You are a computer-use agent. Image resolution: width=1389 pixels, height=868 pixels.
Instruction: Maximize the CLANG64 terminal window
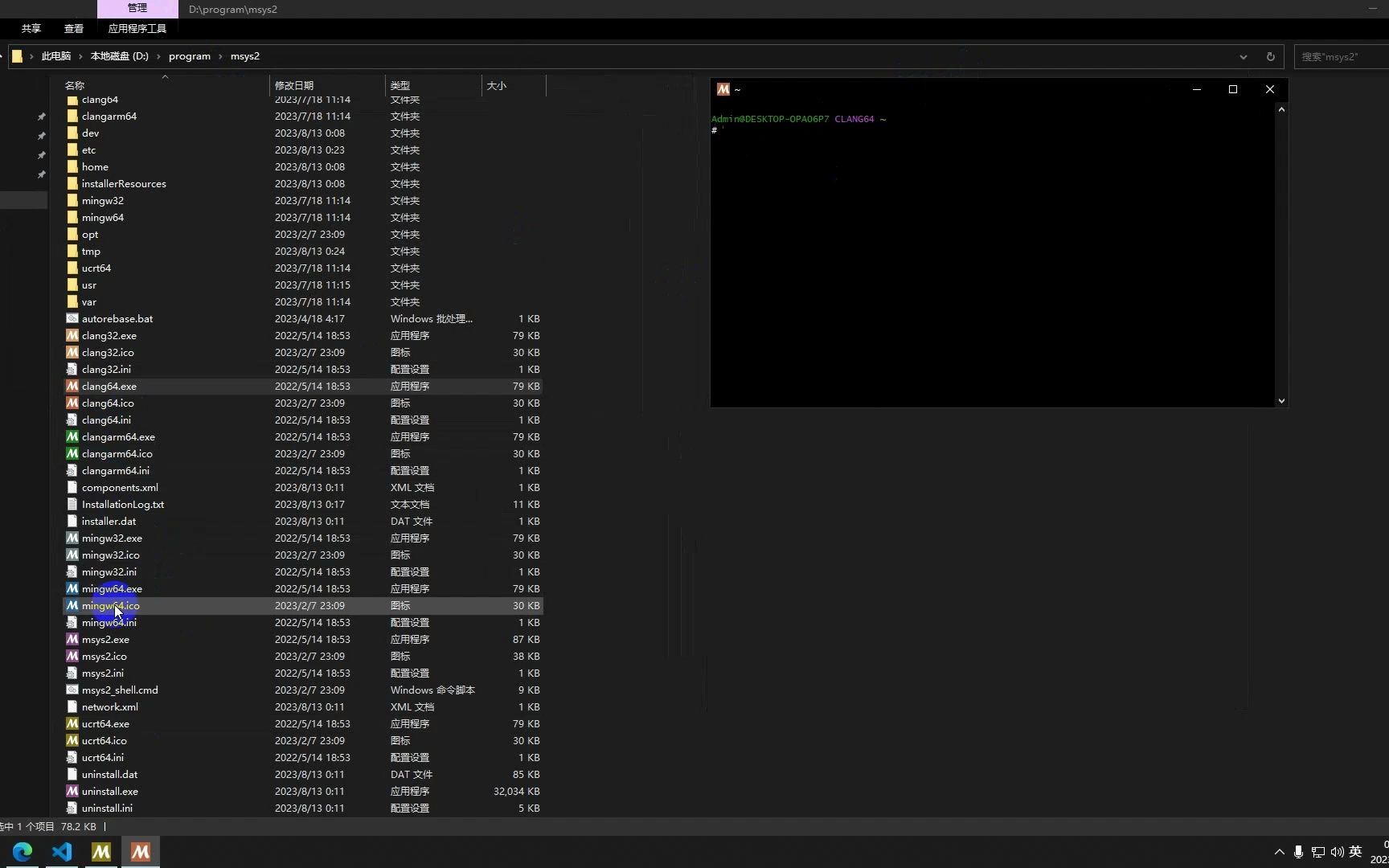point(1233,89)
